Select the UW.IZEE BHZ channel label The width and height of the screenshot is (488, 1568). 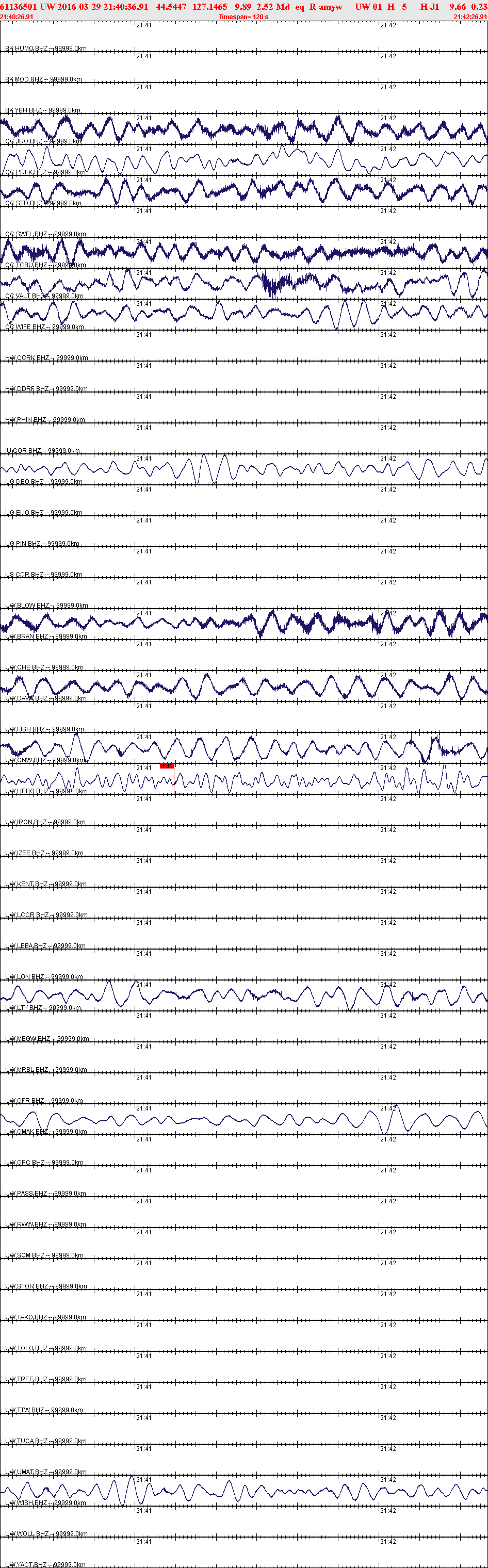click(44, 854)
